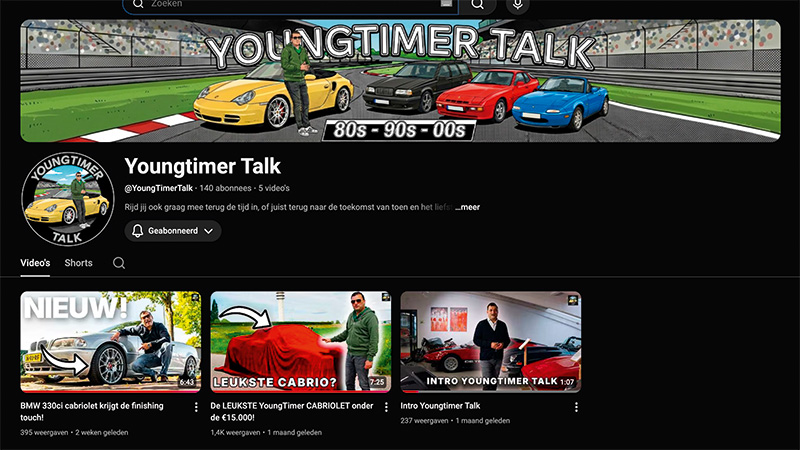
Task: Open the on-screen keyboard icon in search box
Action: (445, 4)
